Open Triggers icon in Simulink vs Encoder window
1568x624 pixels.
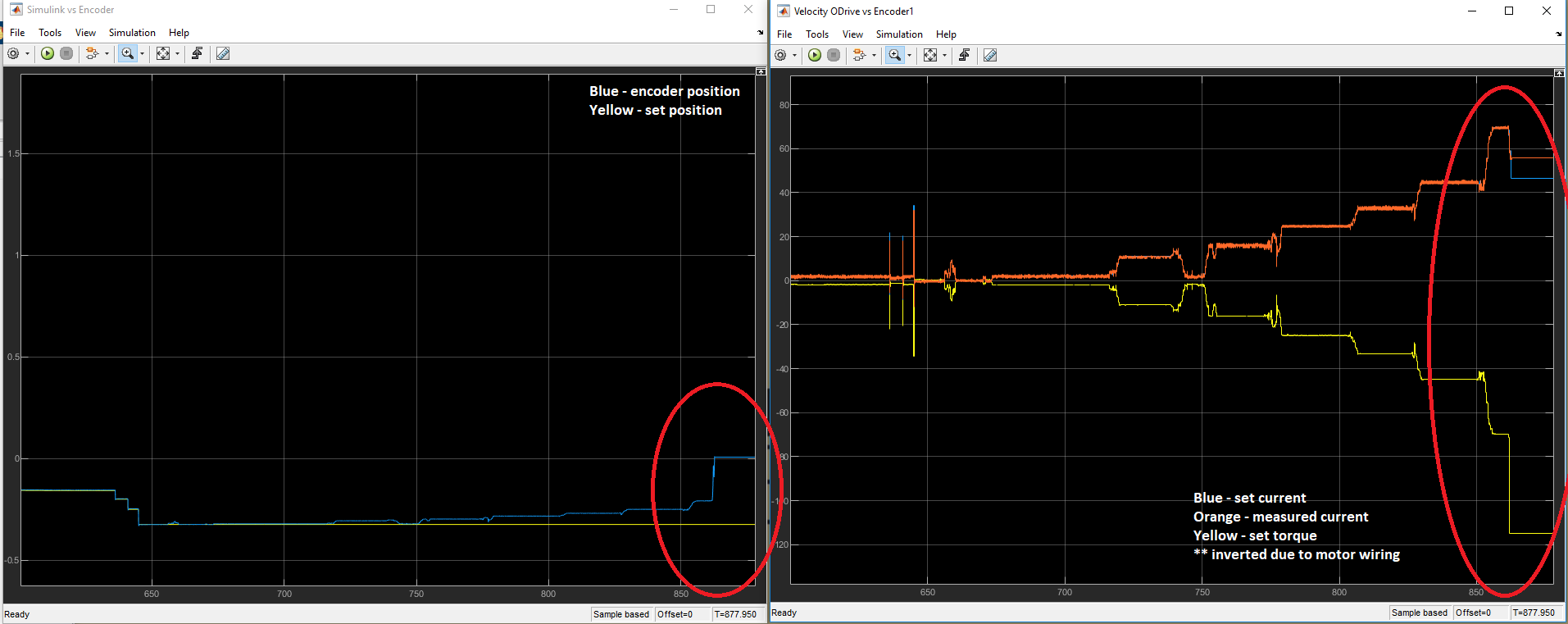(197, 53)
